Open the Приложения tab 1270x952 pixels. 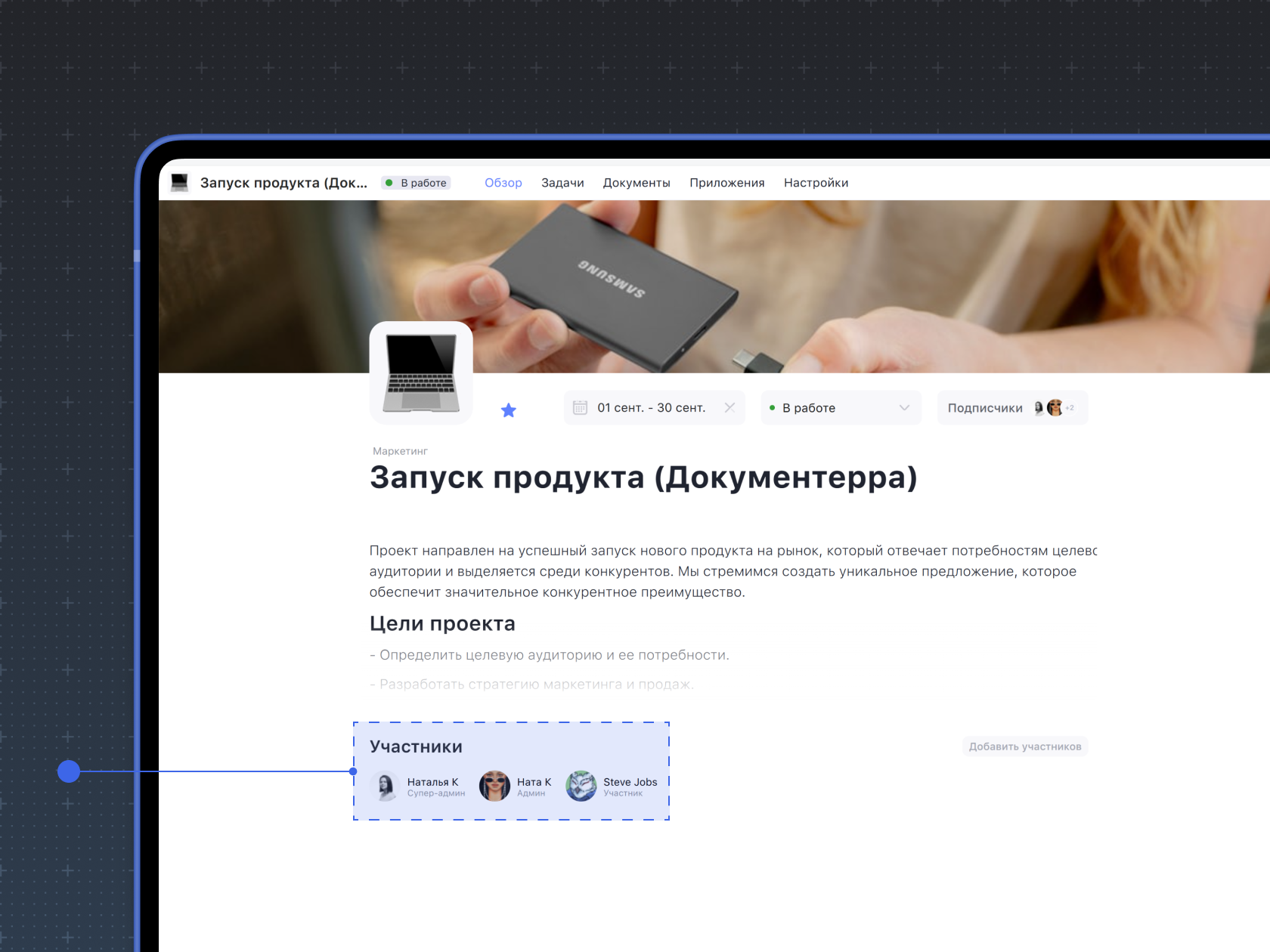tap(726, 183)
